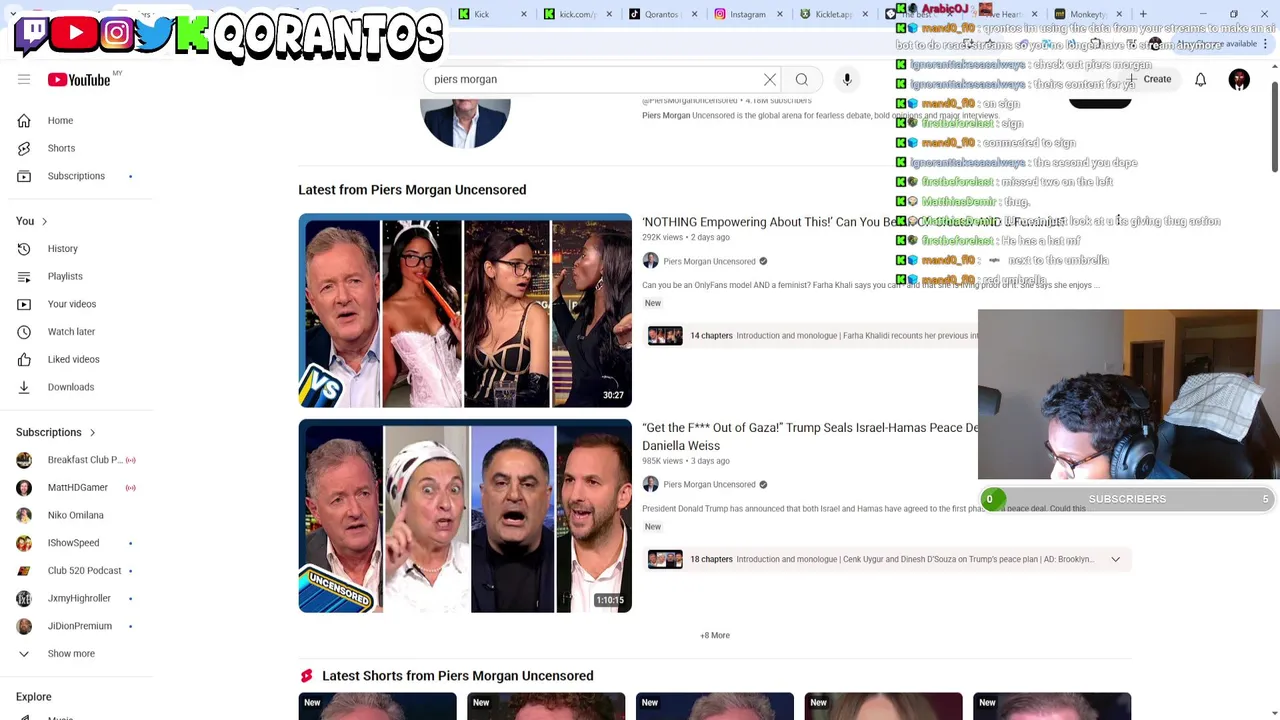The width and height of the screenshot is (1280, 720).
Task: Go to YouTube home via logo
Action: pyautogui.click(x=79, y=80)
